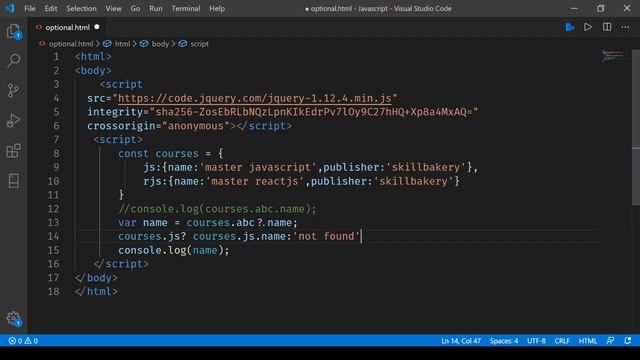Click line number 18 in gutter

53,291
